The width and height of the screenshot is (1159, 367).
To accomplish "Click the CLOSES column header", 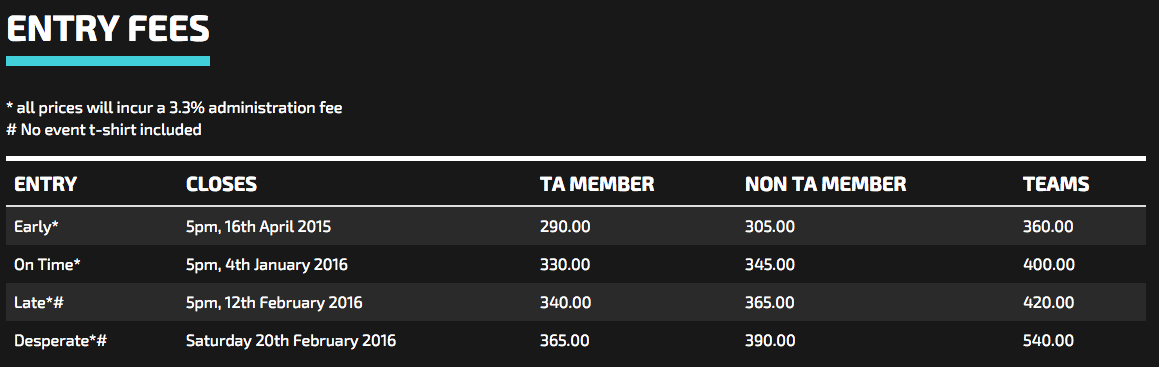I will (222, 184).
